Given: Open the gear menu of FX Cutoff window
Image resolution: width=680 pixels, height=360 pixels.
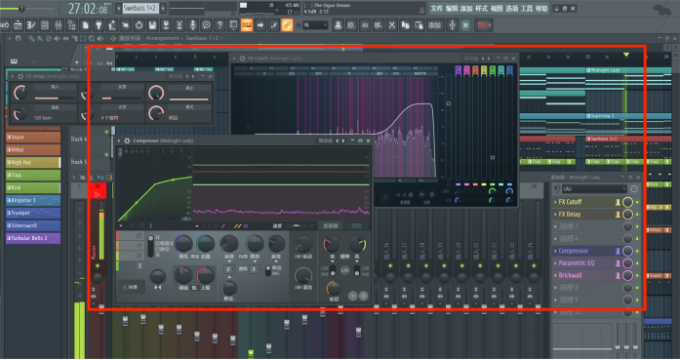Looking at the screenshot, I should pos(242,58).
